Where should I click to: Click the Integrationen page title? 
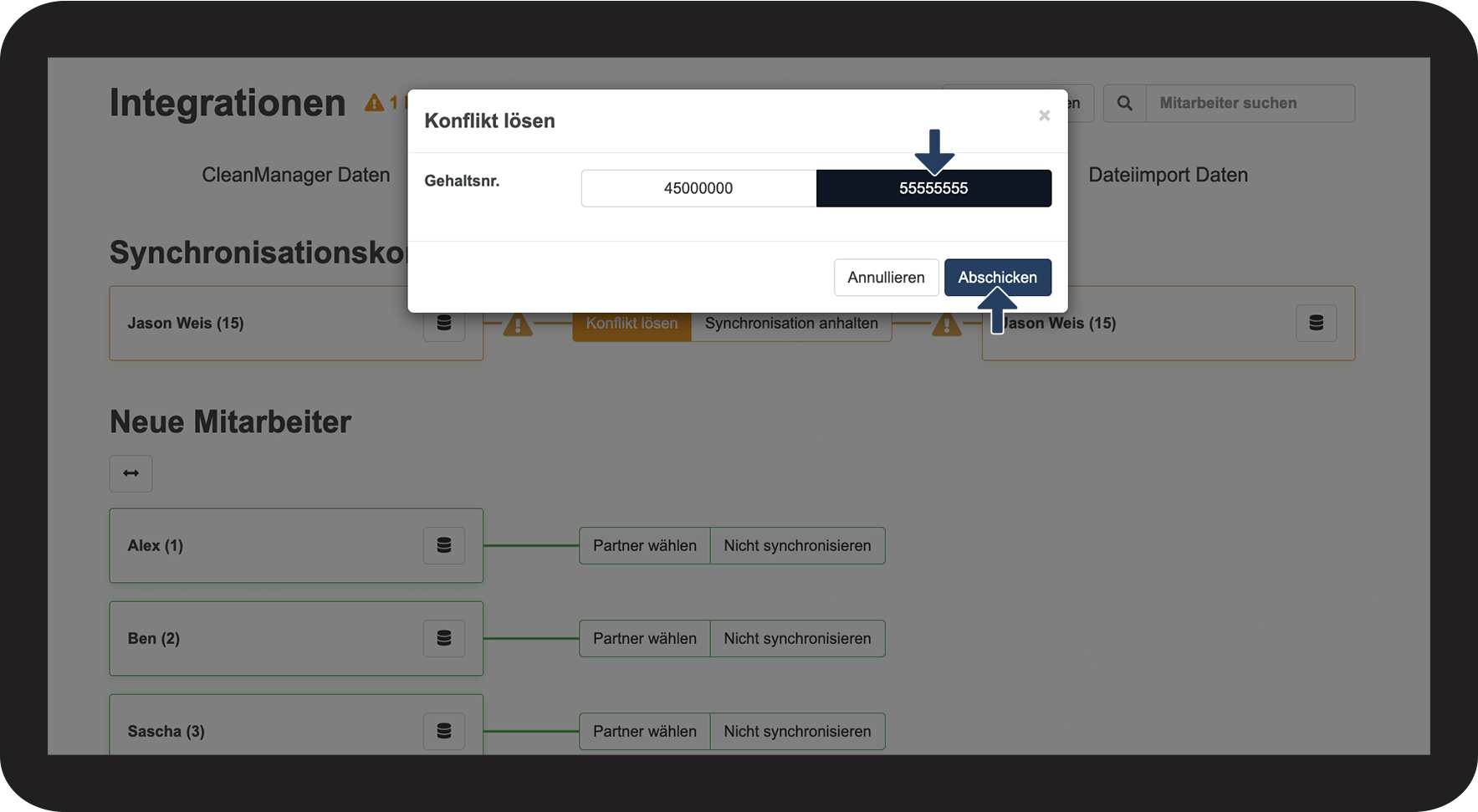pos(228,103)
